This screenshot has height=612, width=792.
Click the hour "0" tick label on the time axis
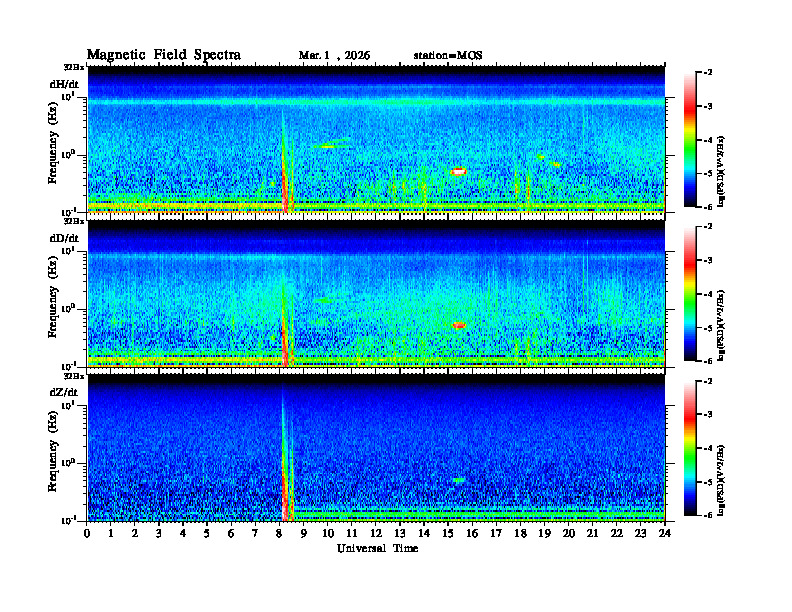point(87,534)
